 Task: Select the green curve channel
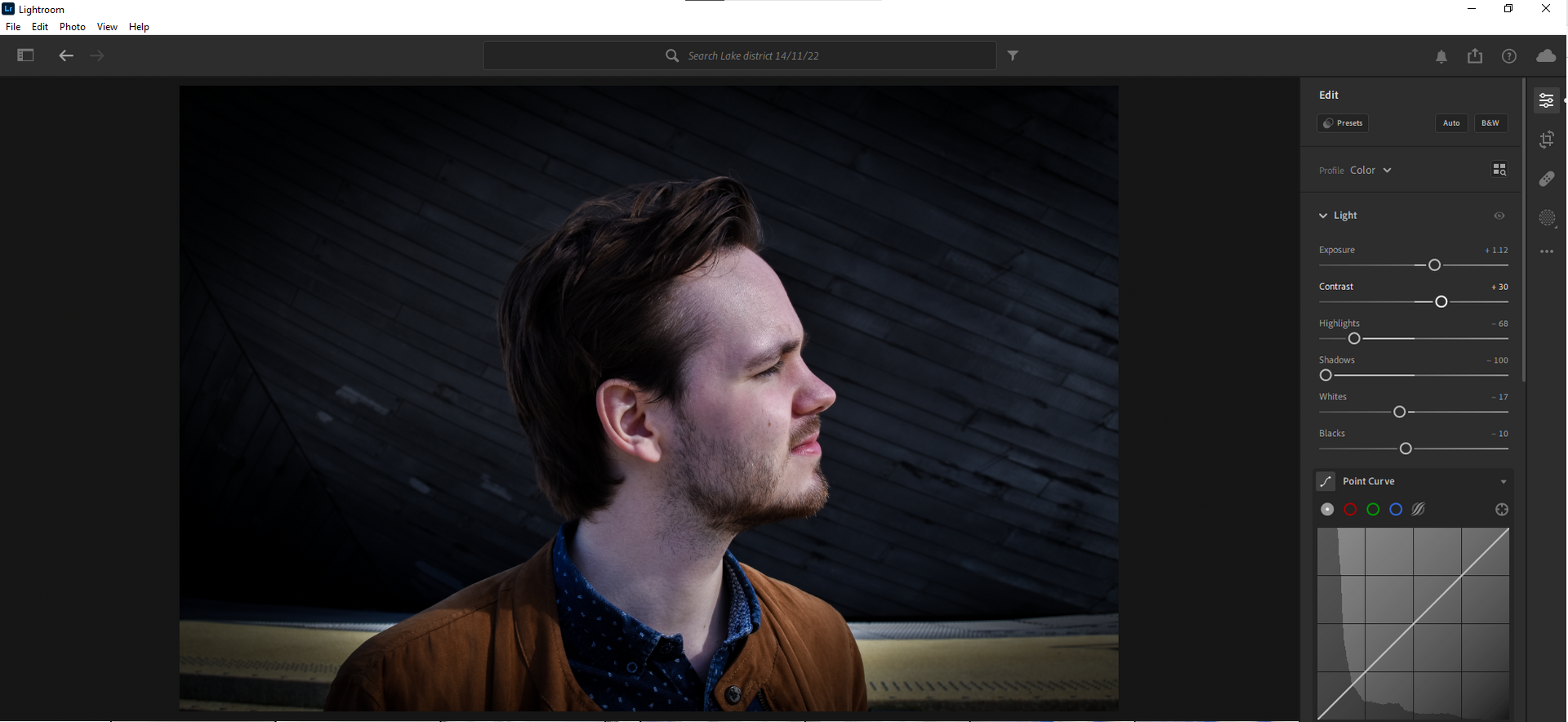[1373, 510]
